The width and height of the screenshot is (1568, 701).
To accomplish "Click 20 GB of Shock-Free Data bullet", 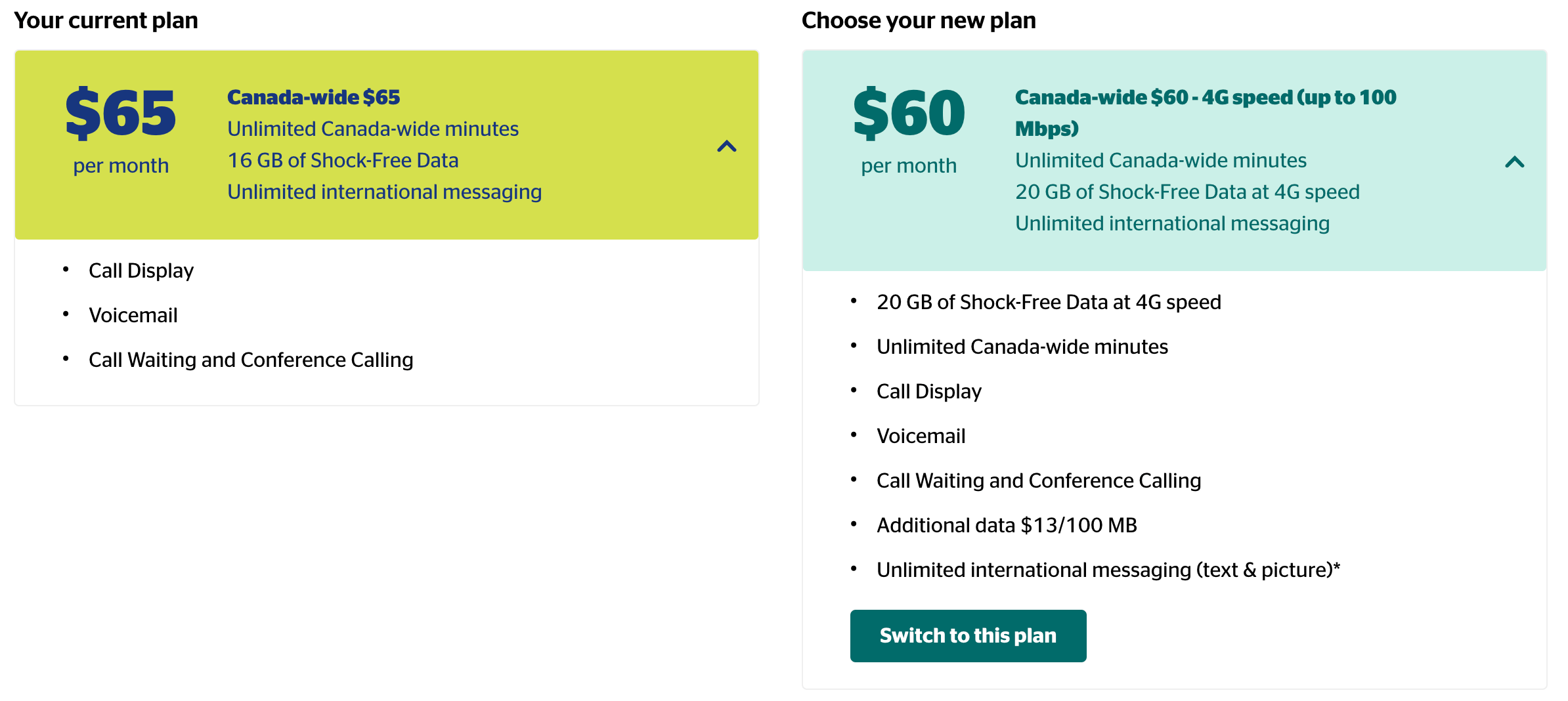I will [x=1049, y=301].
